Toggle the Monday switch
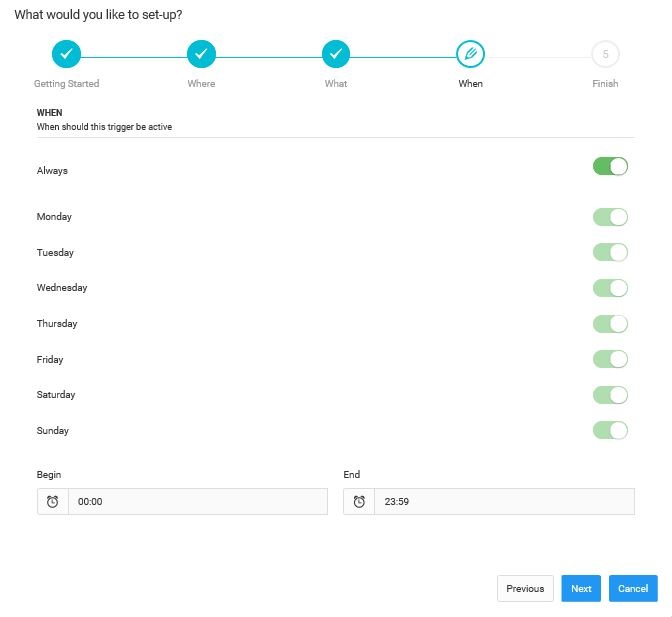 click(610, 217)
